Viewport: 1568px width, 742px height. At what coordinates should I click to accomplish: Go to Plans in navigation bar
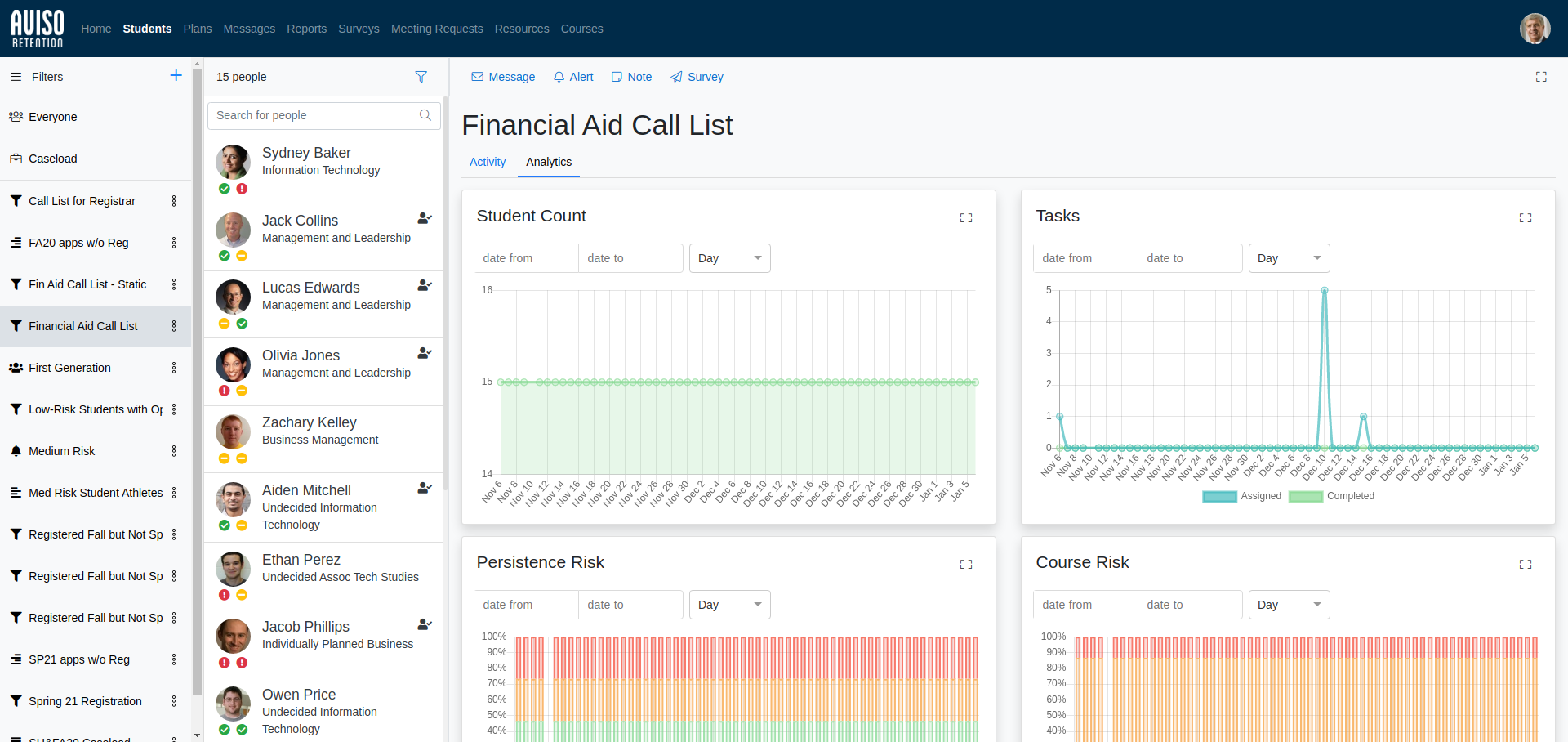198,29
